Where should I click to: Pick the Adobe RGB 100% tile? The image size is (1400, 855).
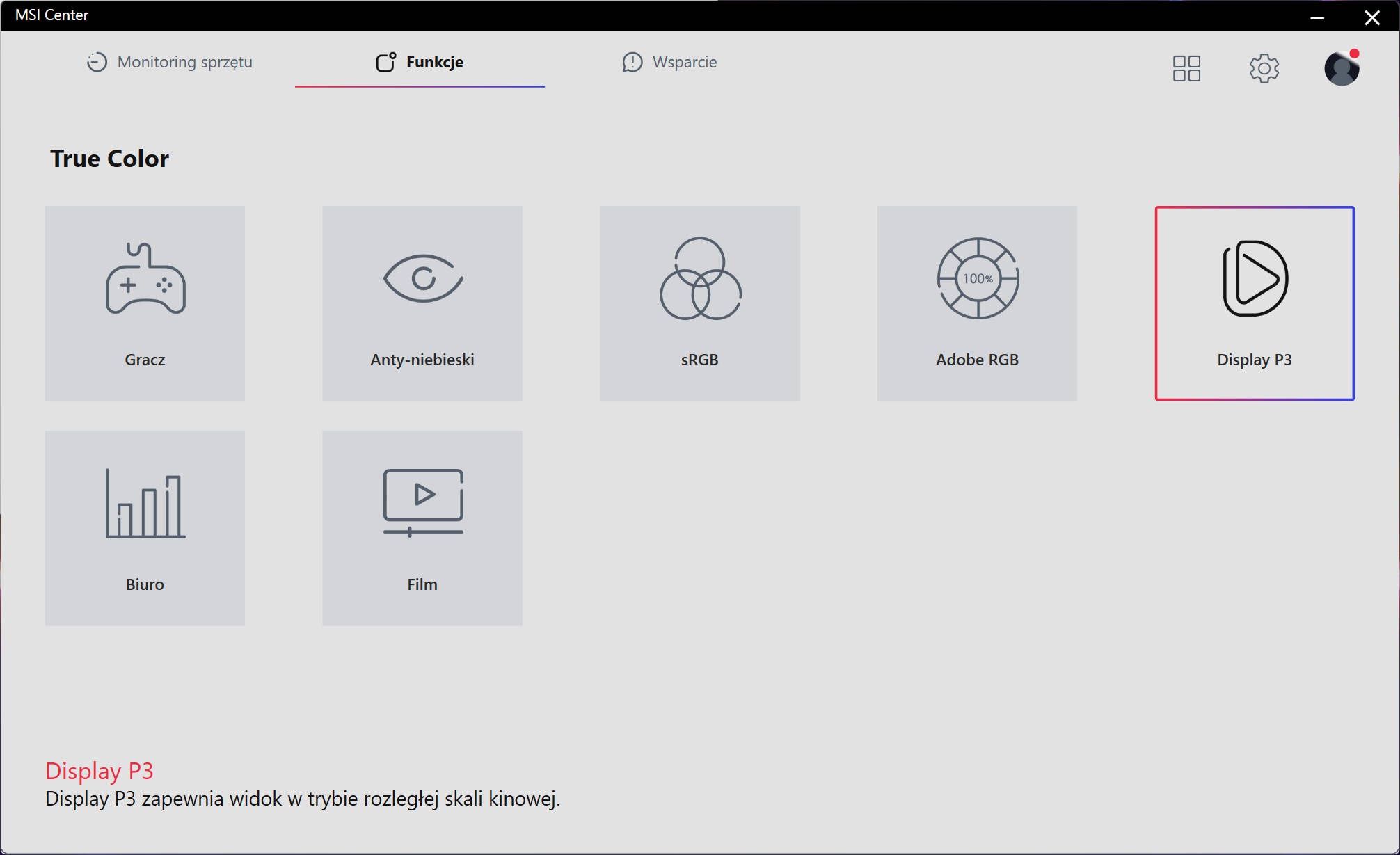pos(977,303)
